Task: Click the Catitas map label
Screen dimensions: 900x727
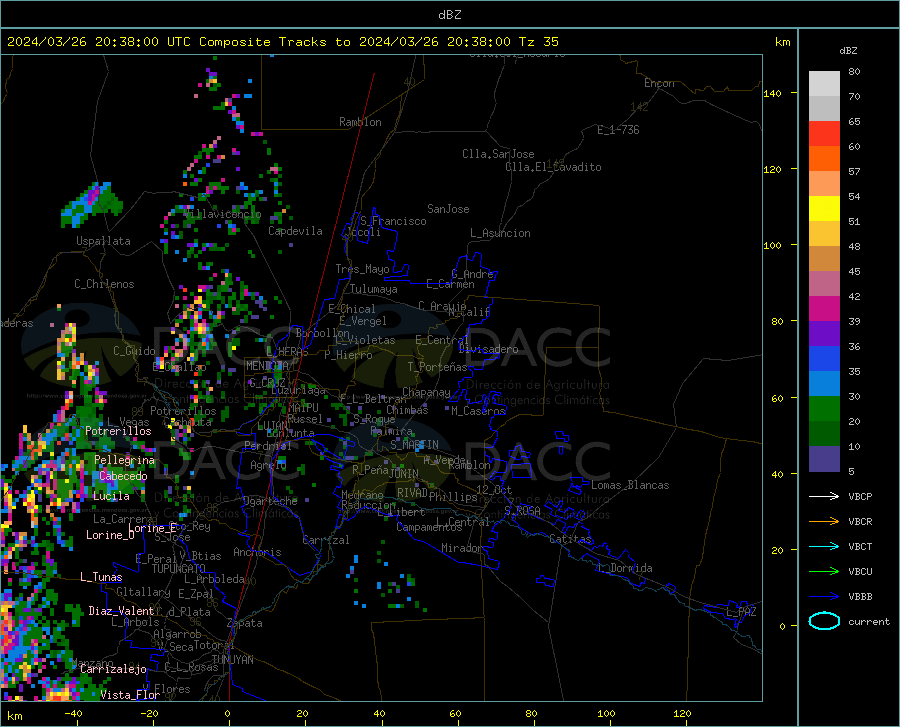Action: pos(570,539)
